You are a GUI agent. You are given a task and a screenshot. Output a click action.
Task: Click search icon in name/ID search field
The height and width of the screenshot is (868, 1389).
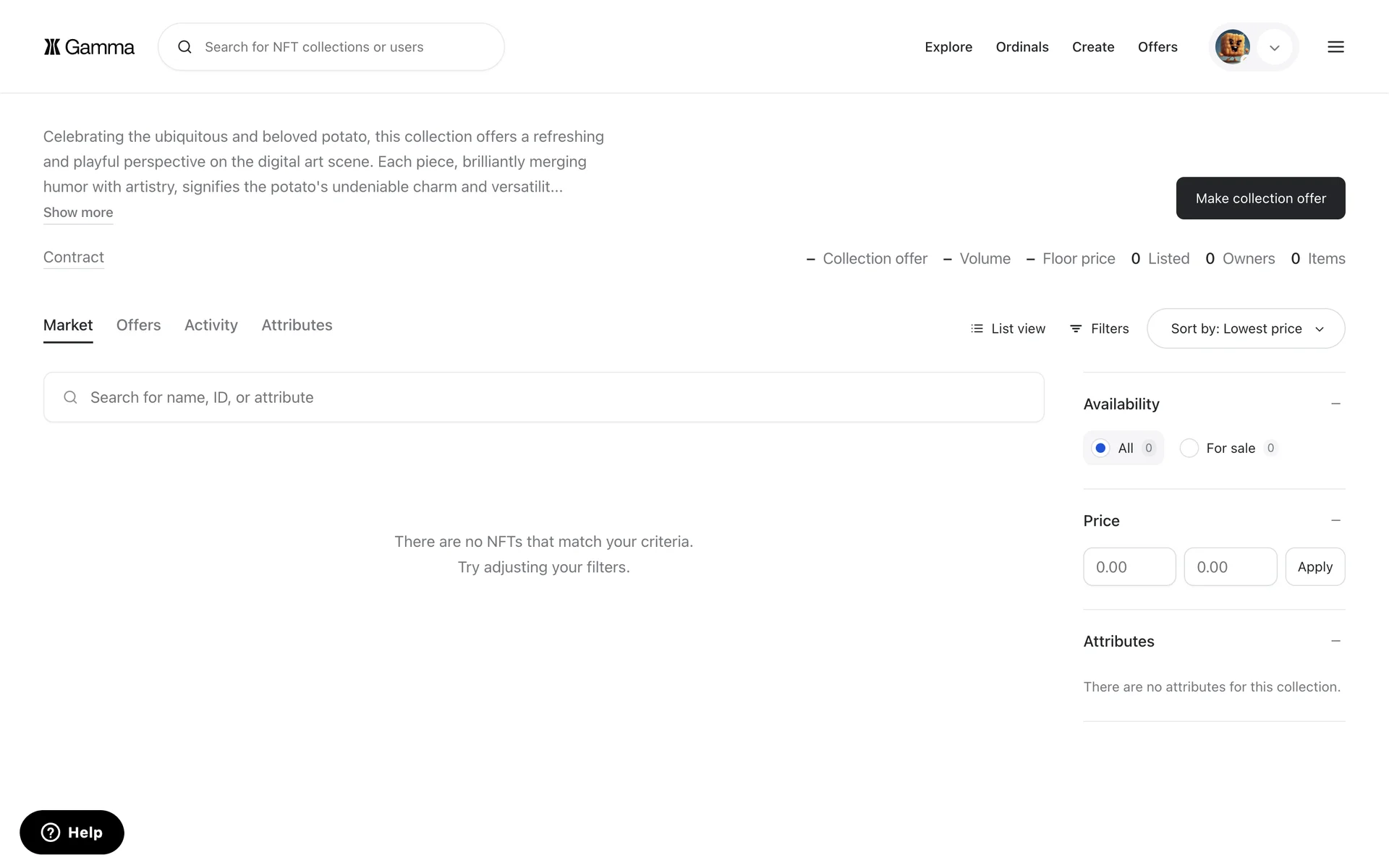point(70,397)
